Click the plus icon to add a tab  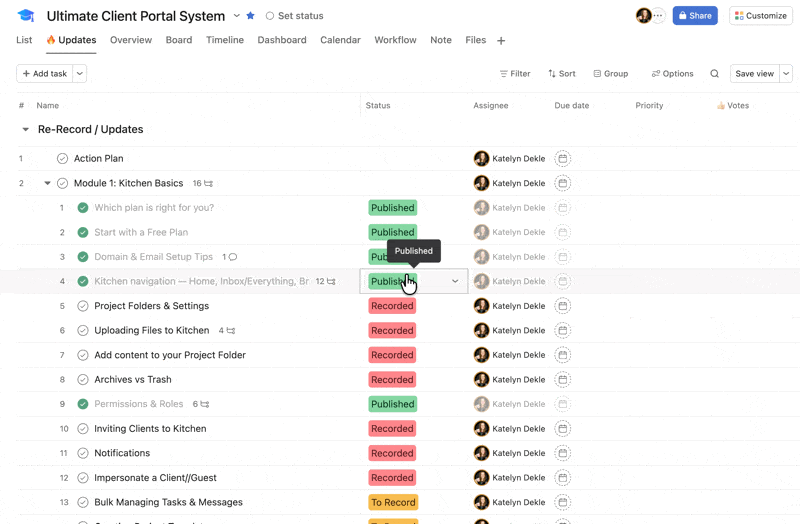[x=501, y=41]
